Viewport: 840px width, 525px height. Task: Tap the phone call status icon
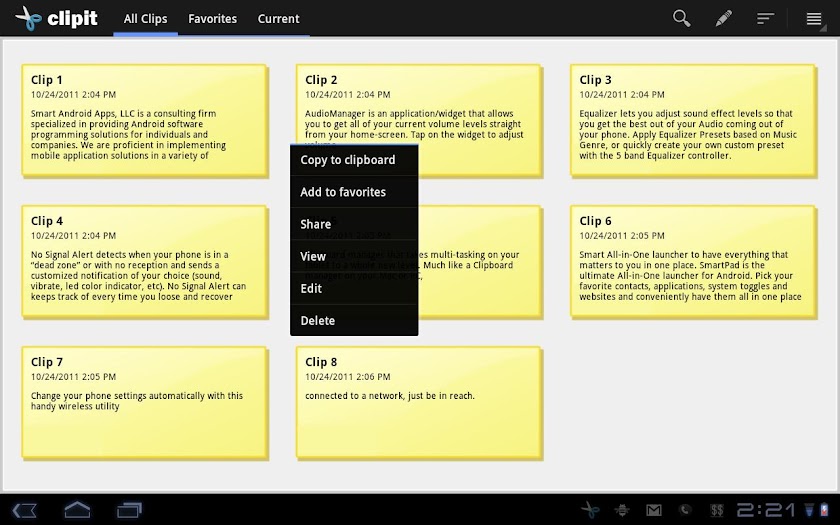[685, 510]
